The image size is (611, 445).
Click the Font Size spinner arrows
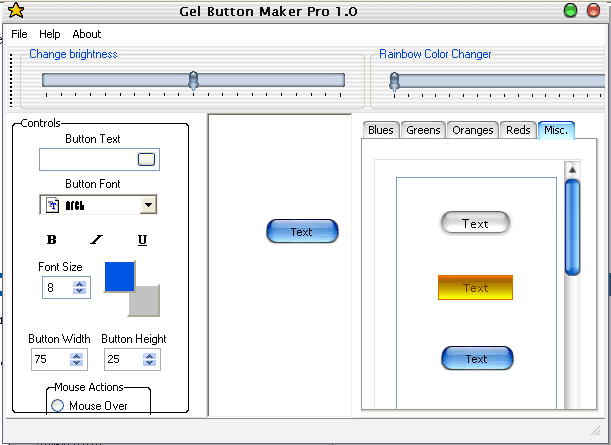pos(80,287)
